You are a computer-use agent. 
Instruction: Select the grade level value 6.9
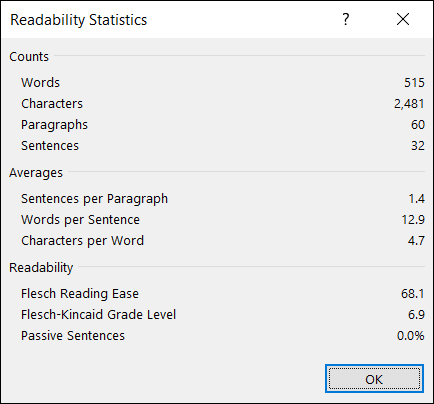(416, 315)
